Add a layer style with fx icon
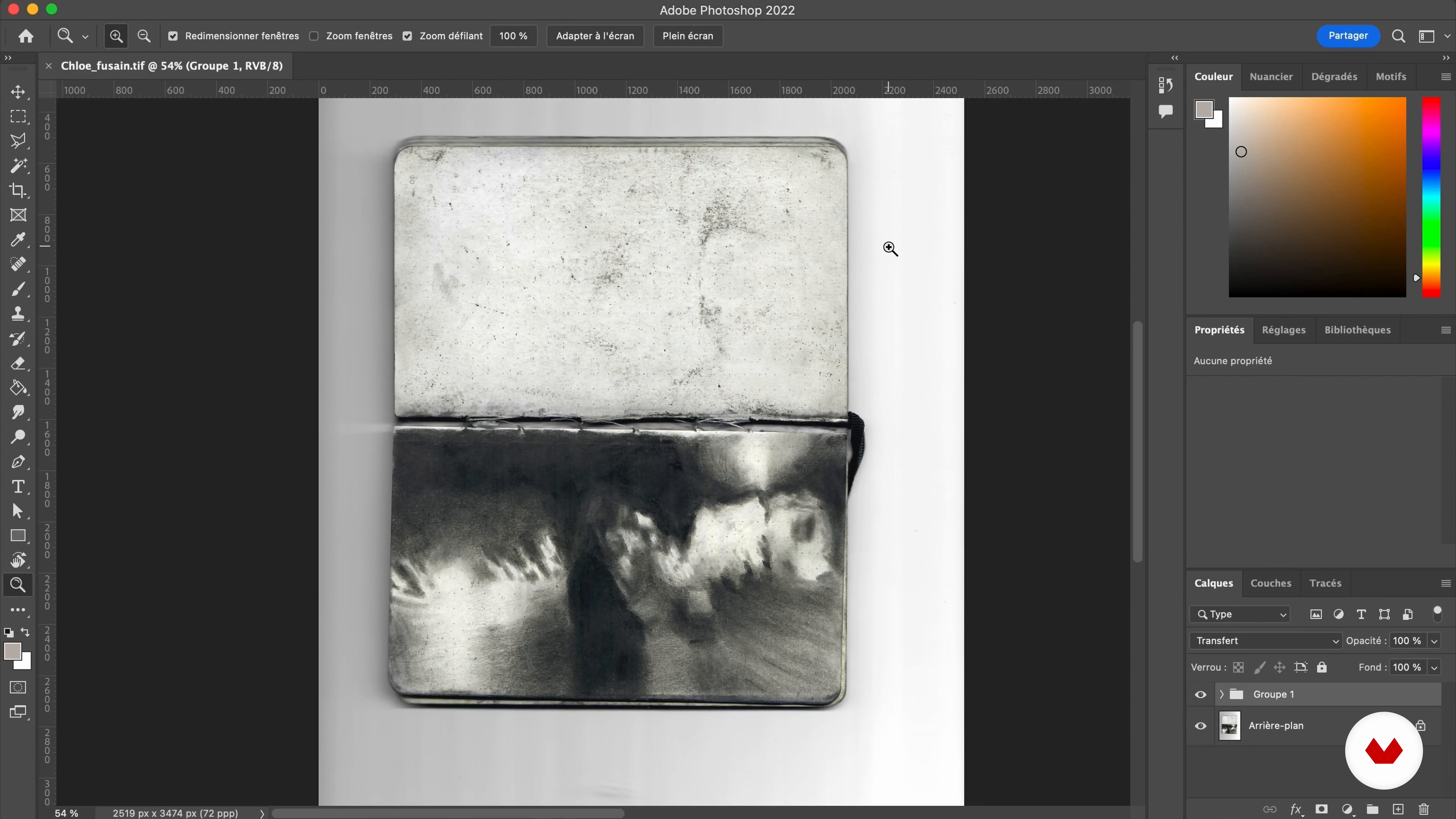Viewport: 1456px width, 819px height. point(1296,810)
